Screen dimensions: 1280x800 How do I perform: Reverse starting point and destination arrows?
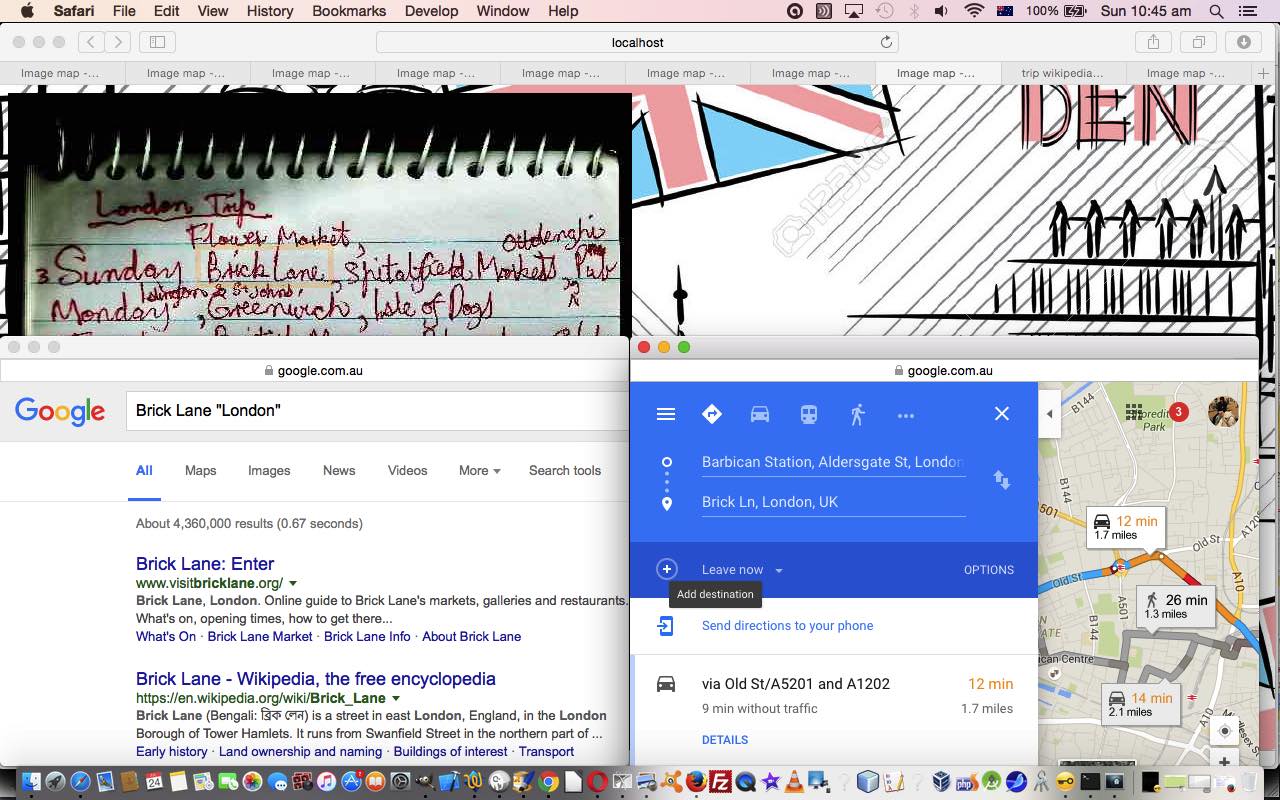coord(1002,481)
